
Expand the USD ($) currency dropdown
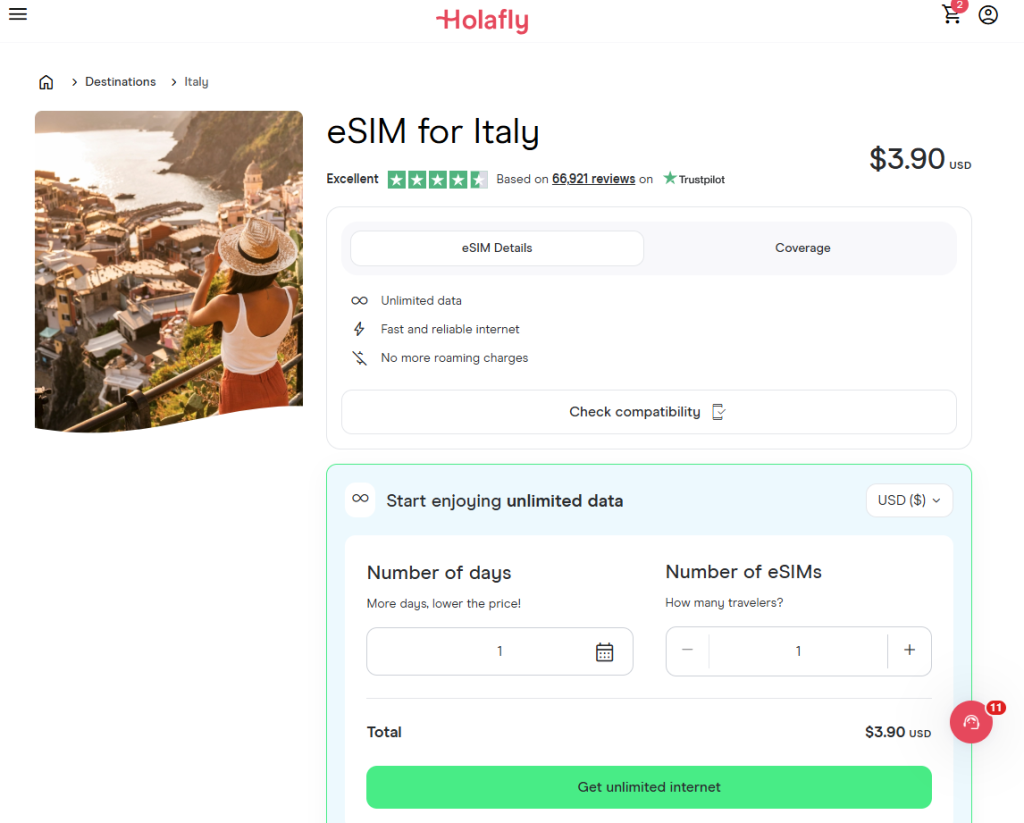coord(909,501)
